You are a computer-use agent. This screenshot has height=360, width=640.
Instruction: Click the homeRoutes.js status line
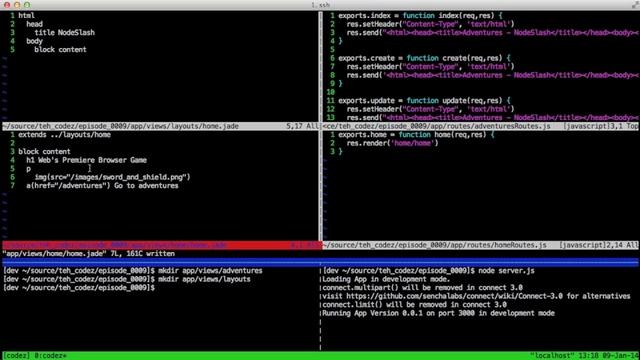tap(481, 245)
